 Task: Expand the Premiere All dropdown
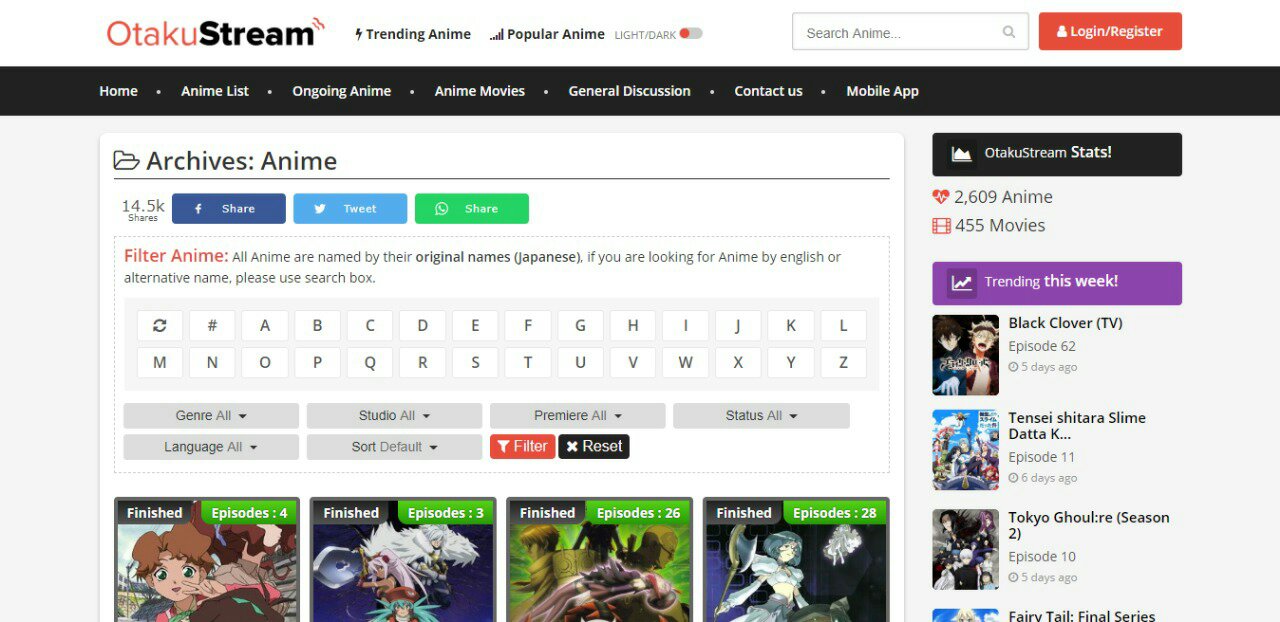coord(577,415)
